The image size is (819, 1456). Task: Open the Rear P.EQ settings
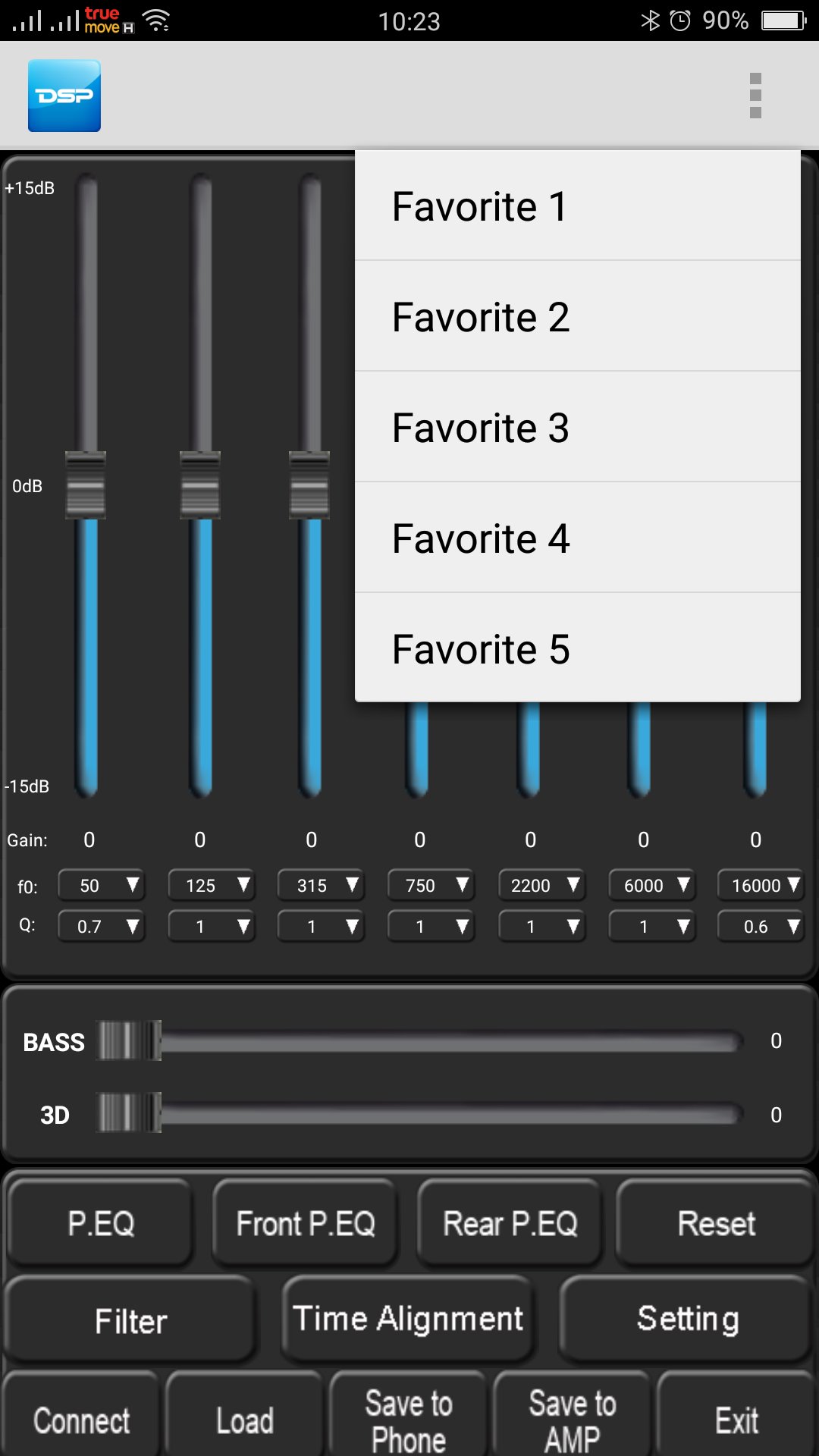tap(510, 1222)
